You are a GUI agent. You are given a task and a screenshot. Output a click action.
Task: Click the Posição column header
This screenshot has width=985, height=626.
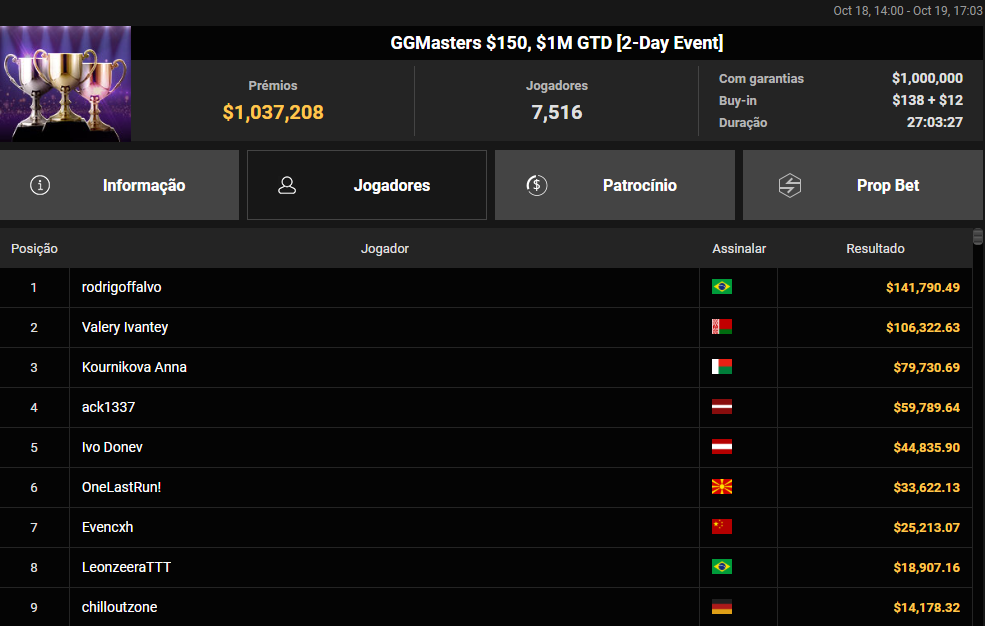point(35,249)
